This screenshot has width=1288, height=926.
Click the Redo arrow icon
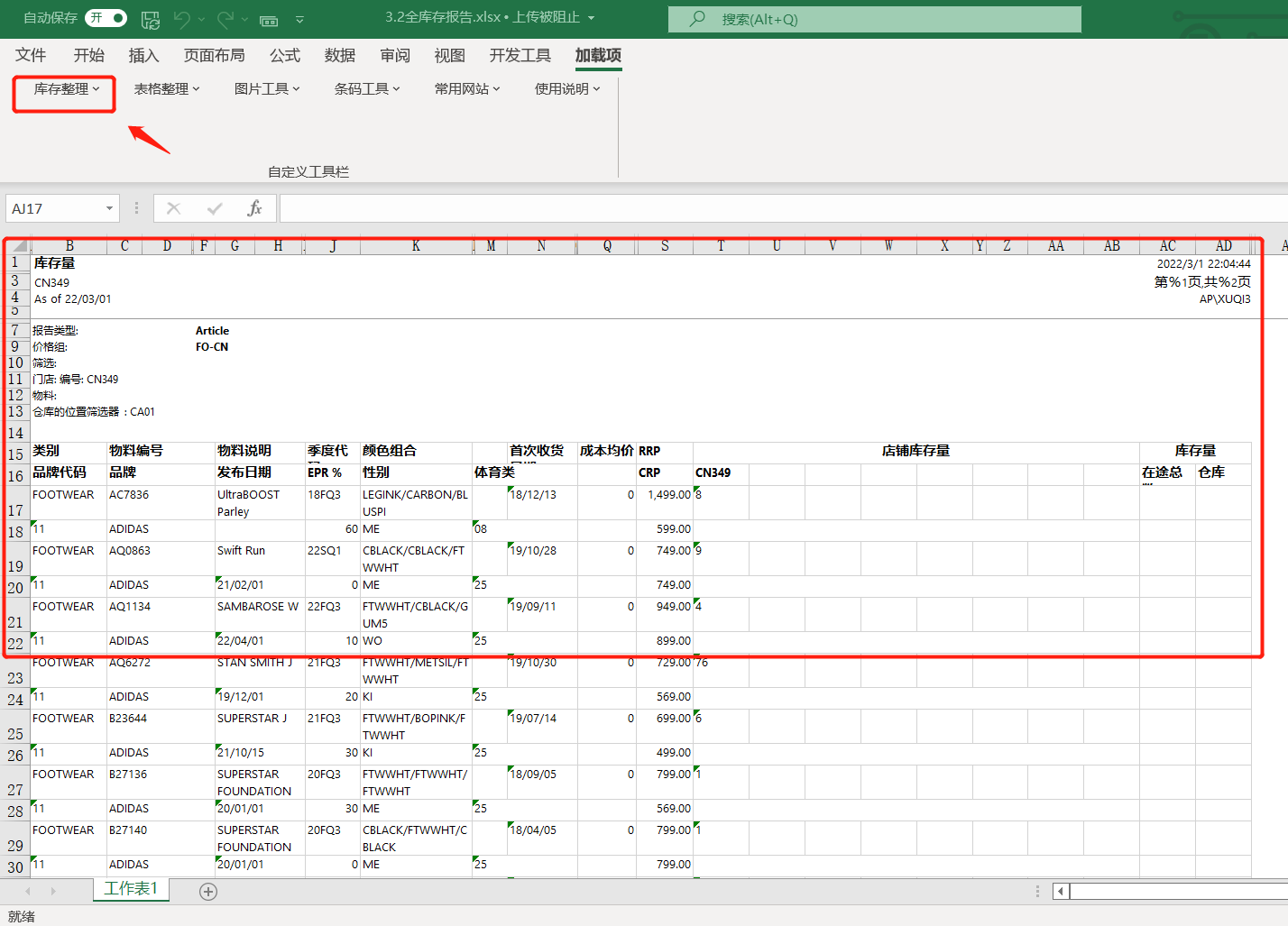click(225, 19)
